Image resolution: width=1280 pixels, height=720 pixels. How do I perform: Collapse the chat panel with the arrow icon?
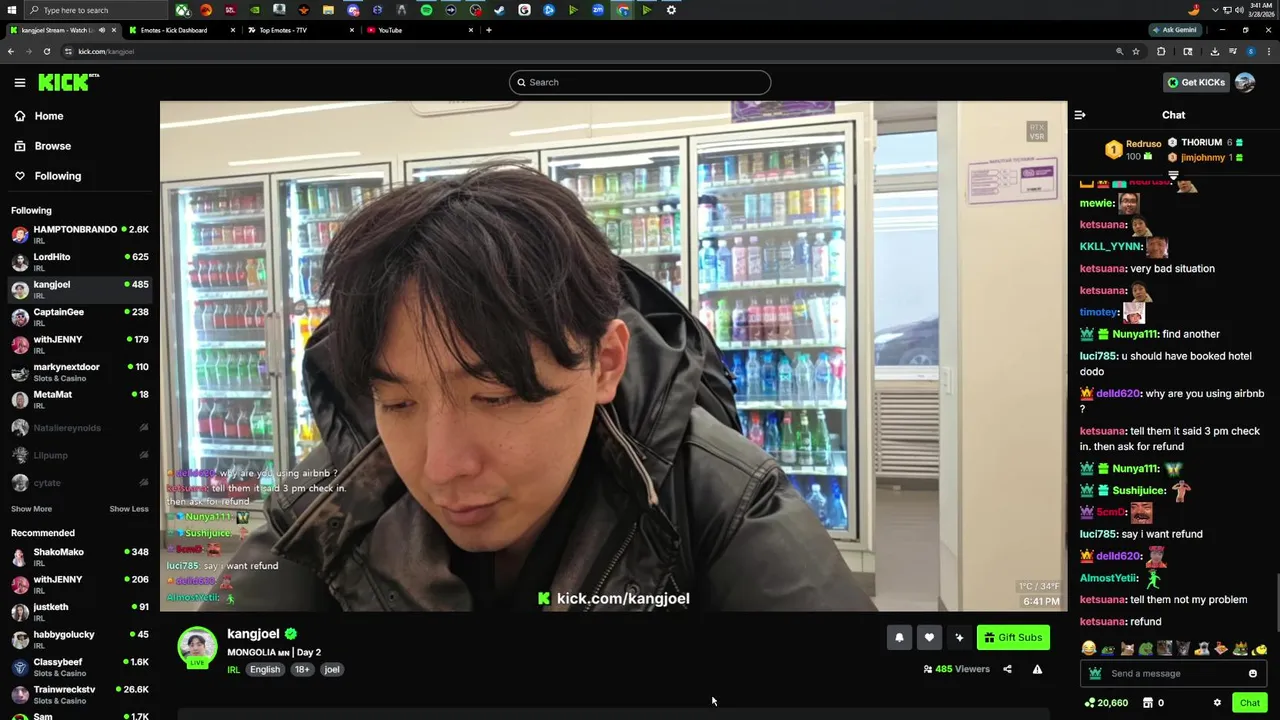(1080, 115)
